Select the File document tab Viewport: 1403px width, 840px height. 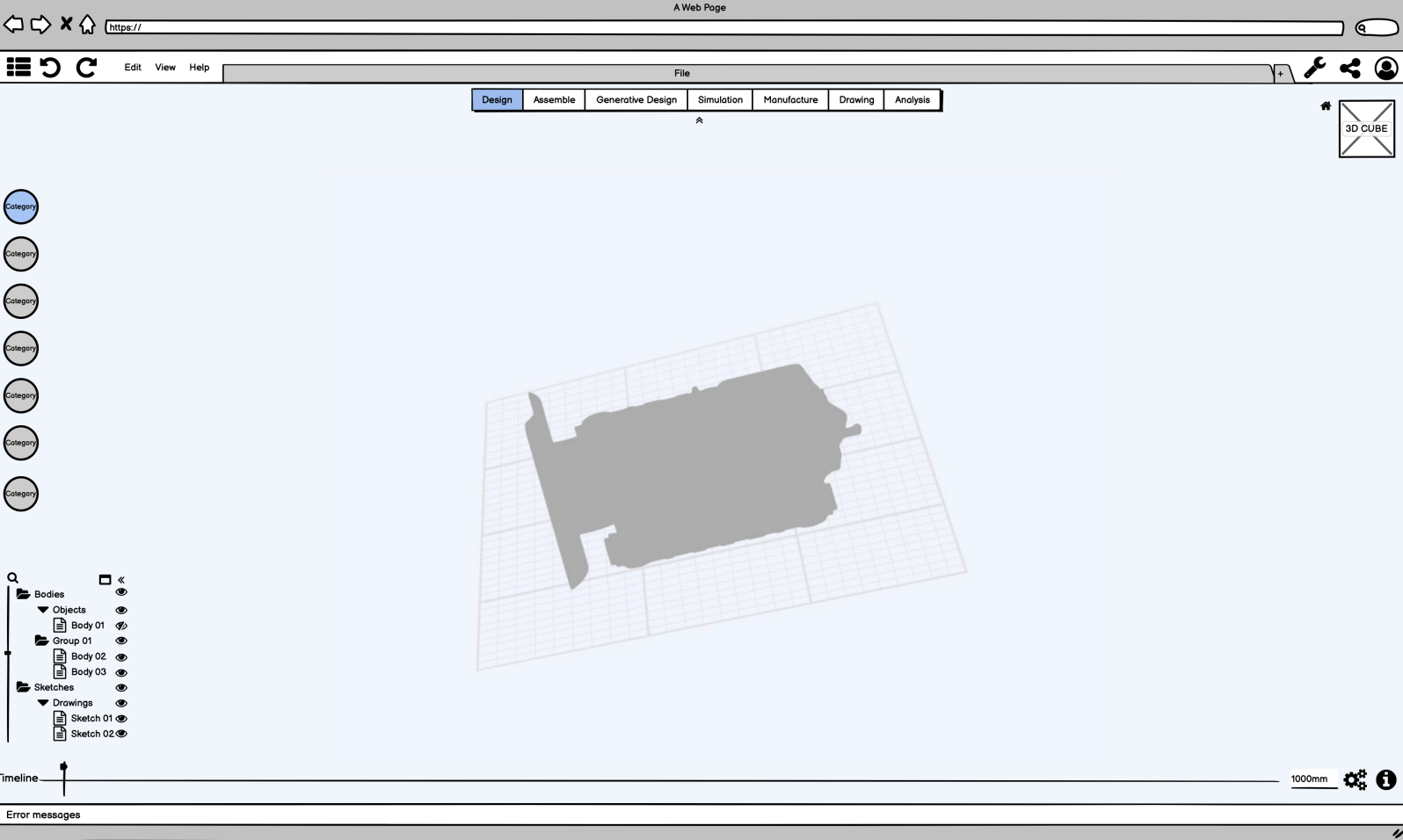tap(682, 74)
